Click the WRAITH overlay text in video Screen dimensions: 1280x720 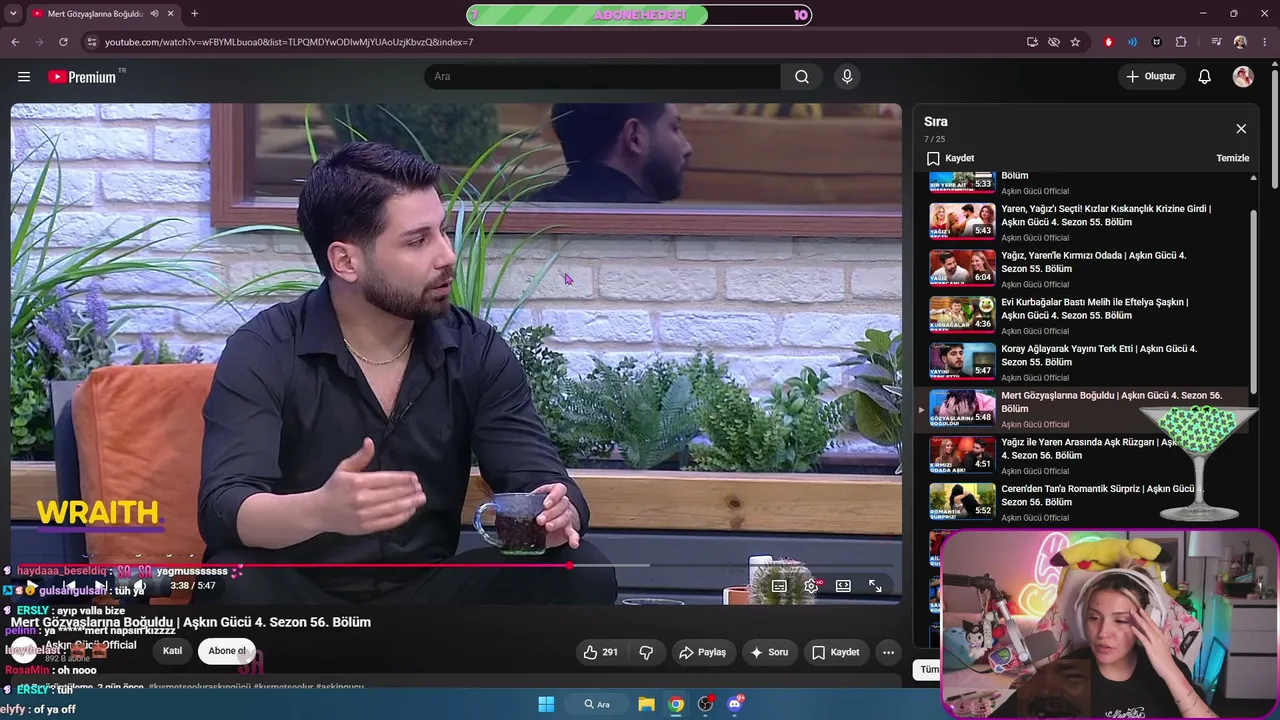(98, 513)
